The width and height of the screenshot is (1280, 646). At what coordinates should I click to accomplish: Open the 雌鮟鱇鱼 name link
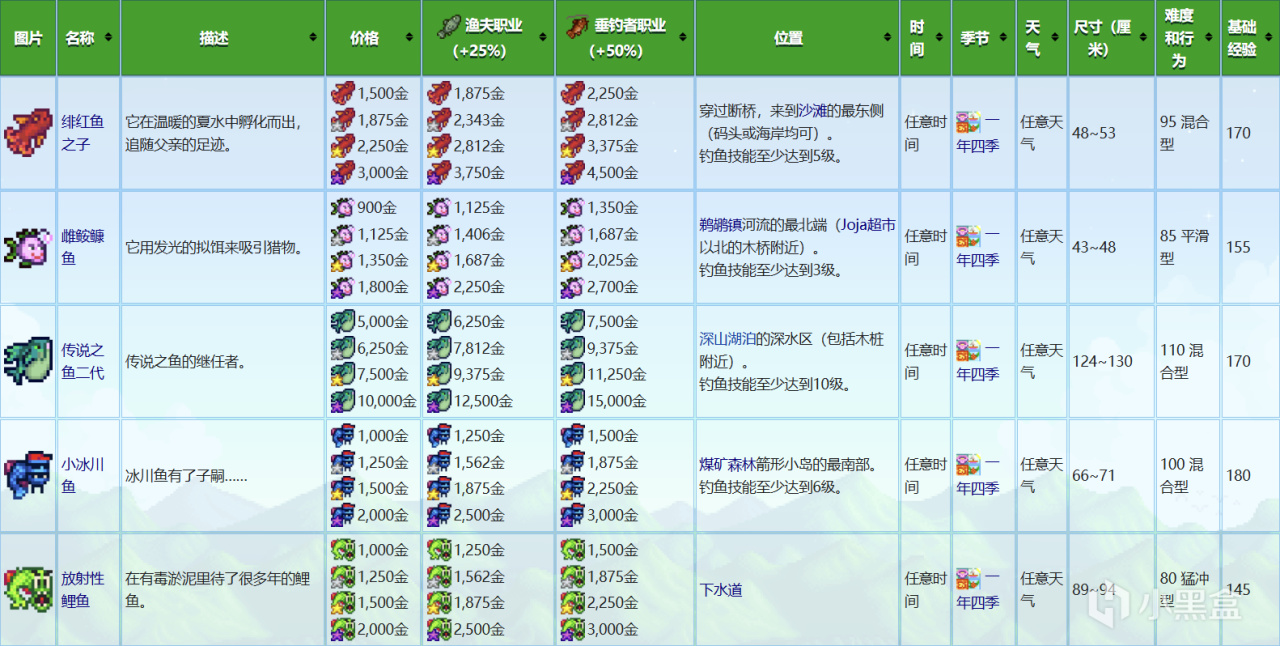click(82, 247)
